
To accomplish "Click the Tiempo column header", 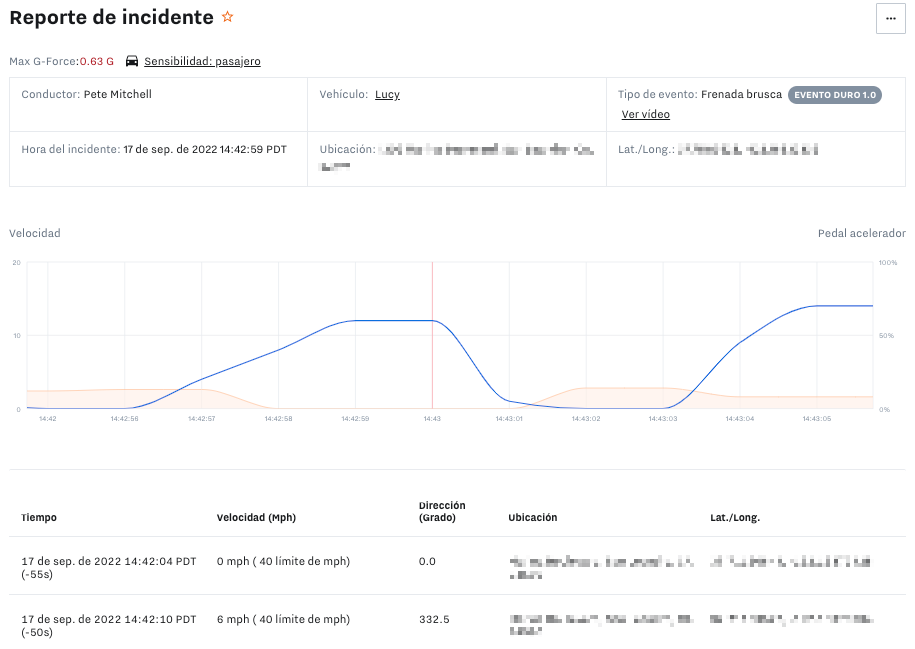I will click(39, 518).
